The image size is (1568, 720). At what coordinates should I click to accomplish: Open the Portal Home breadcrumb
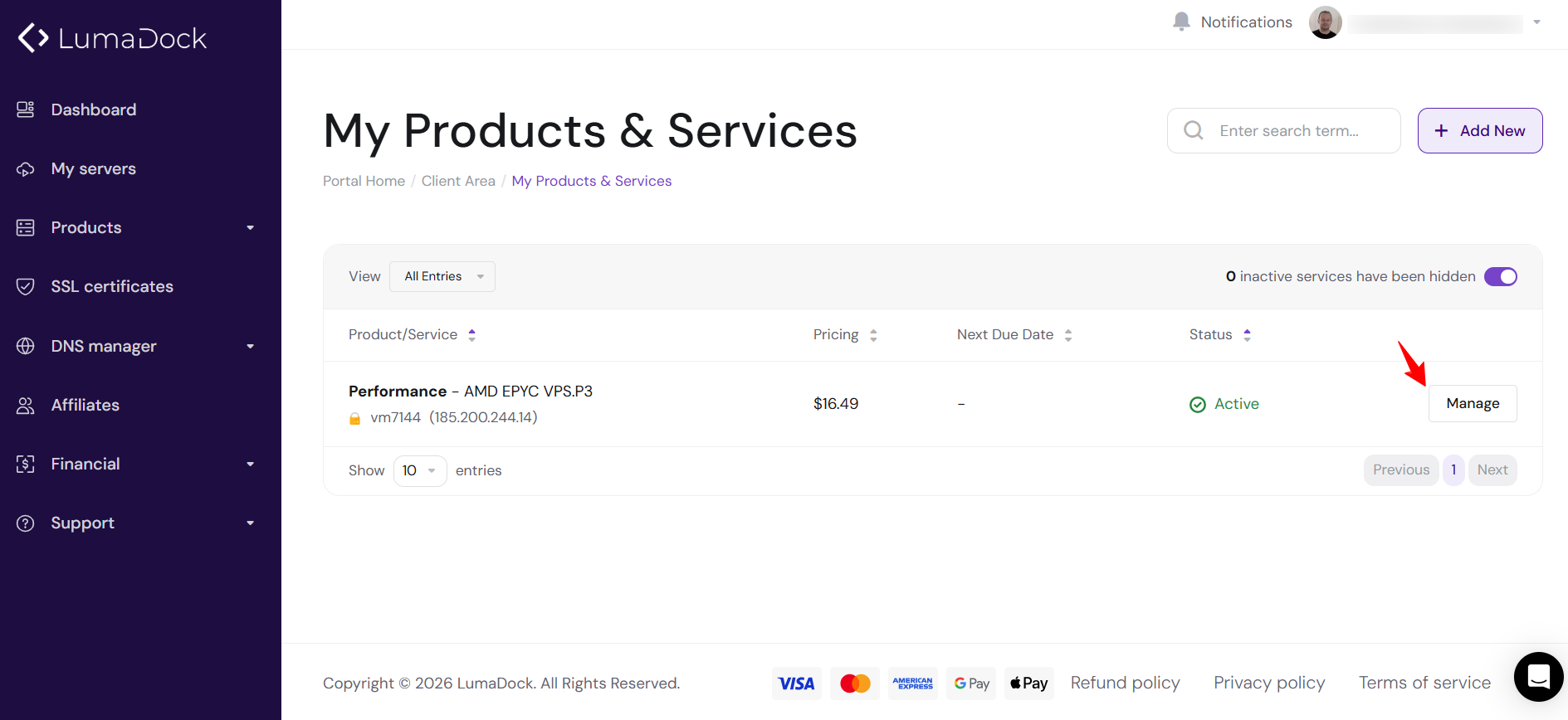point(364,181)
